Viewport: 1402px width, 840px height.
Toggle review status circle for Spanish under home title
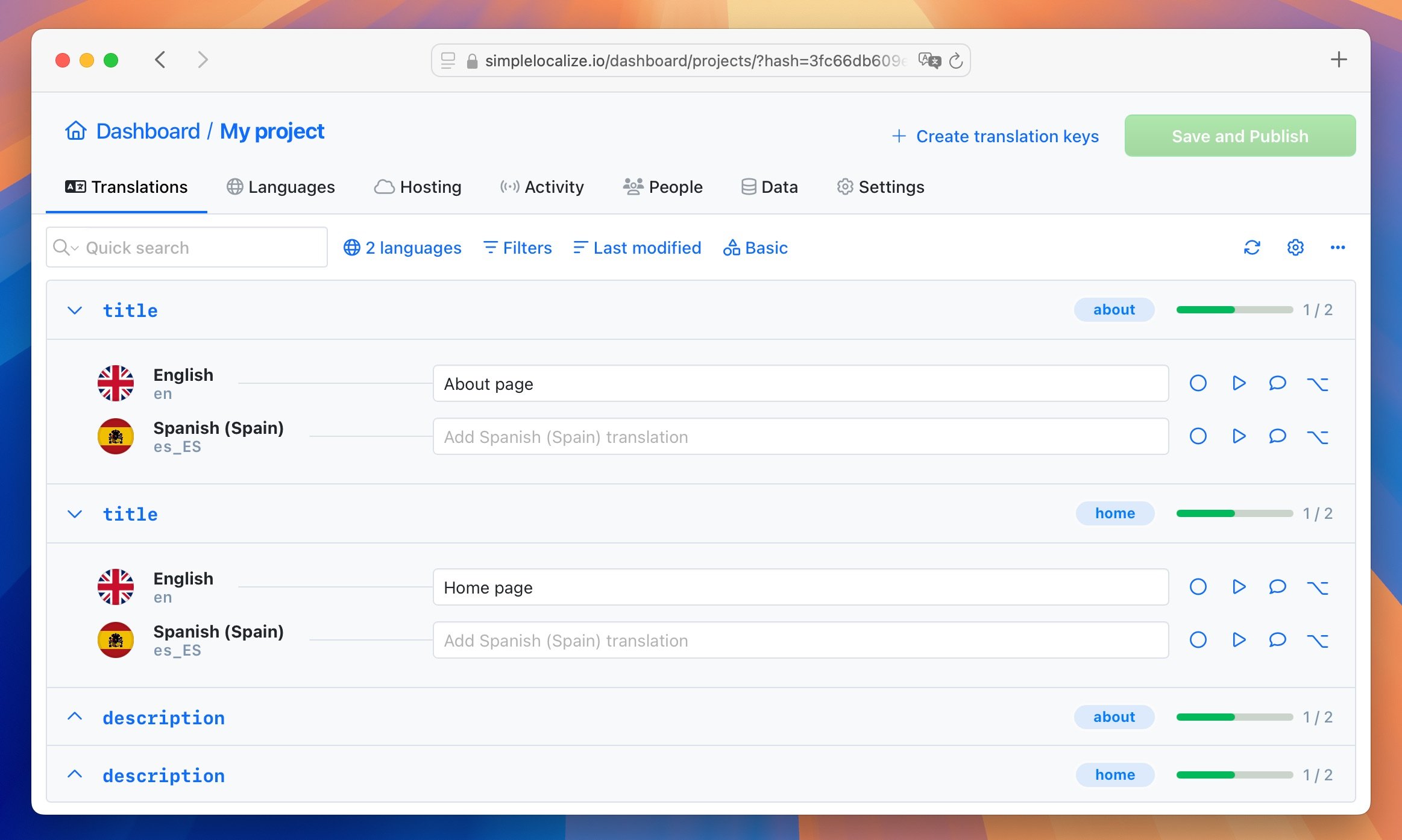(x=1198, y=640)
